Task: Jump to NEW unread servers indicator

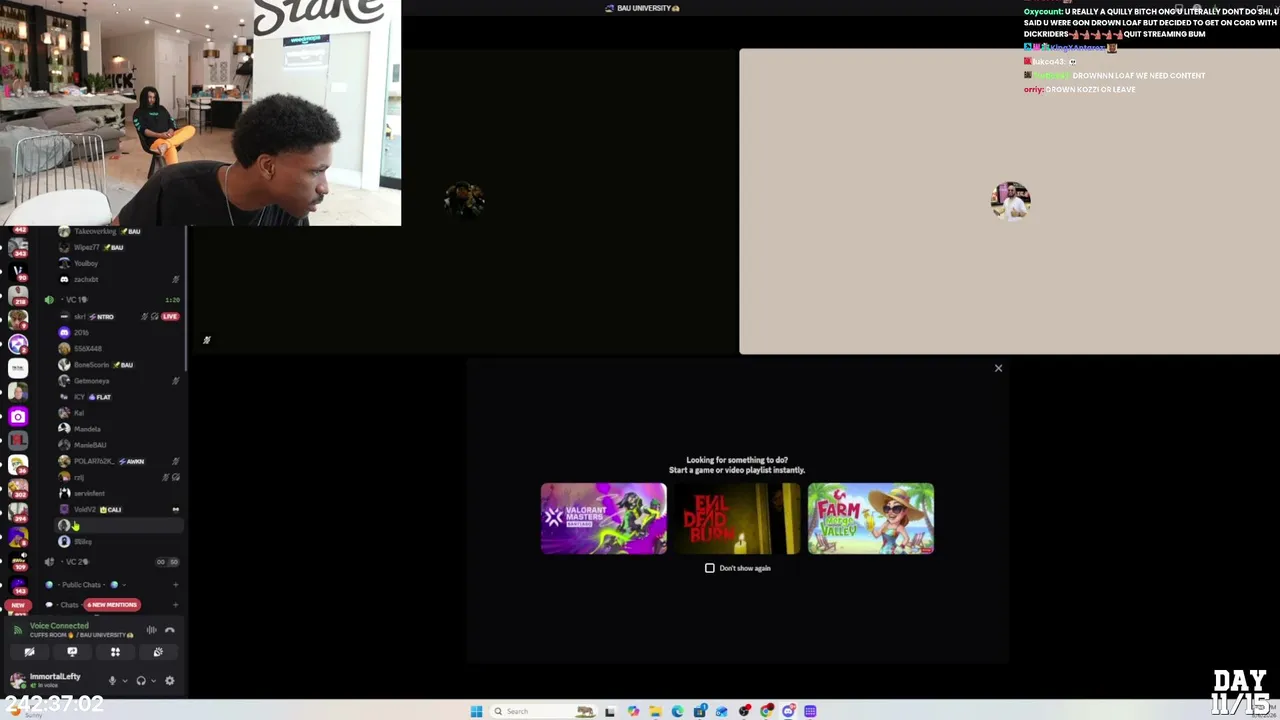Action: [17, 605]
